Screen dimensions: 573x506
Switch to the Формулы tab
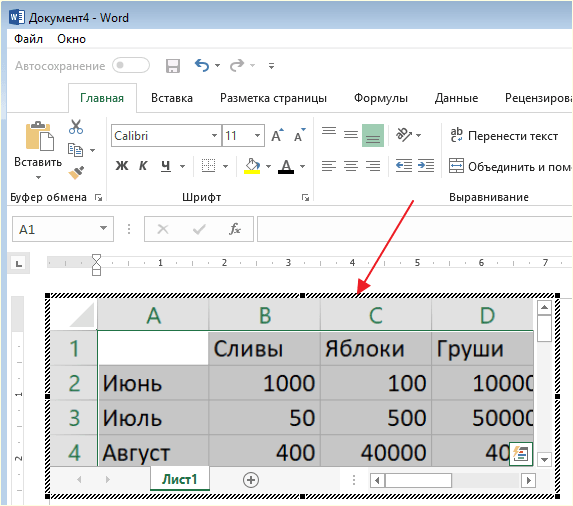point(381,98)
